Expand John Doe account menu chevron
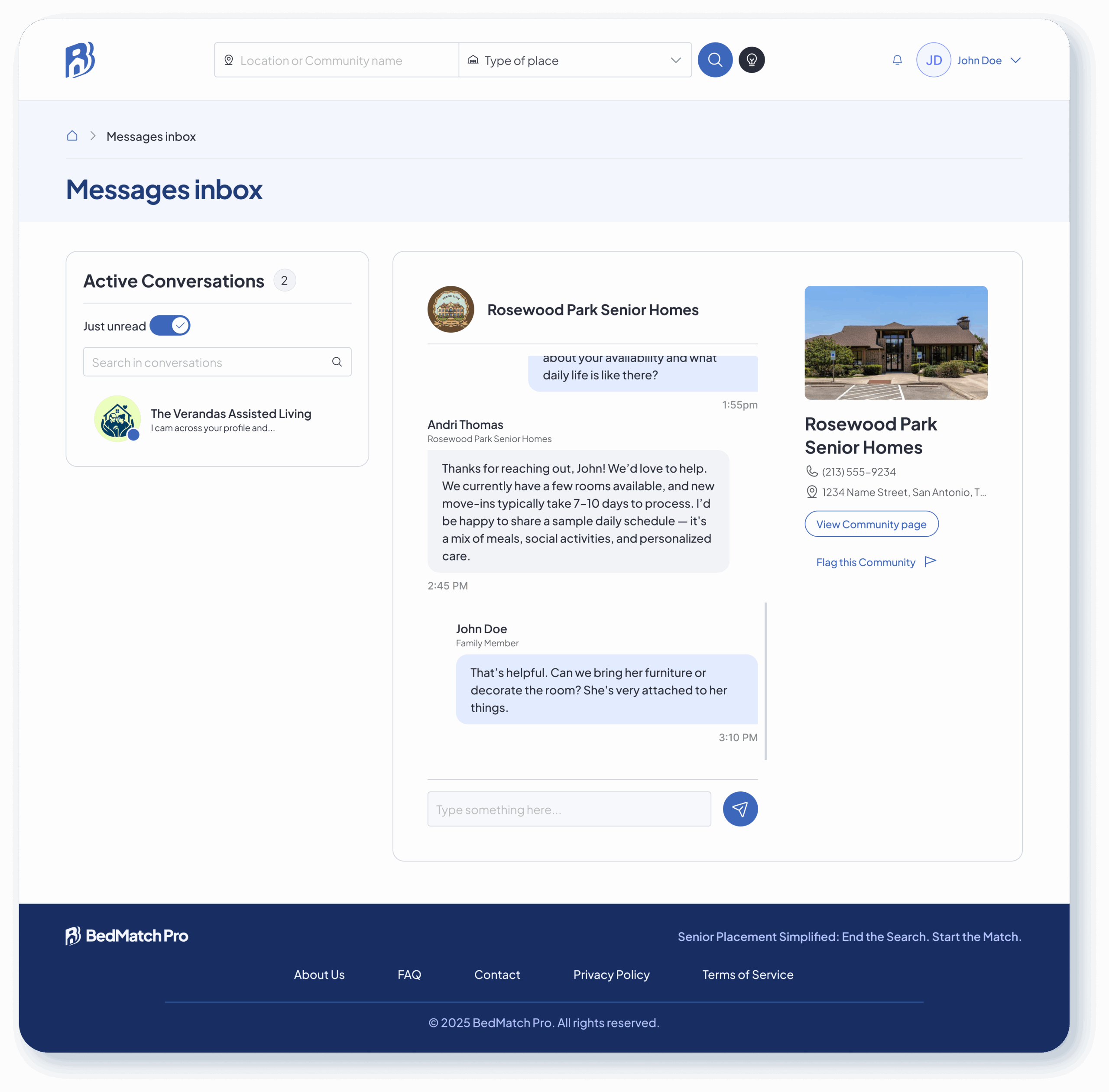The image size is (1109, 1092). [1015, 60]
